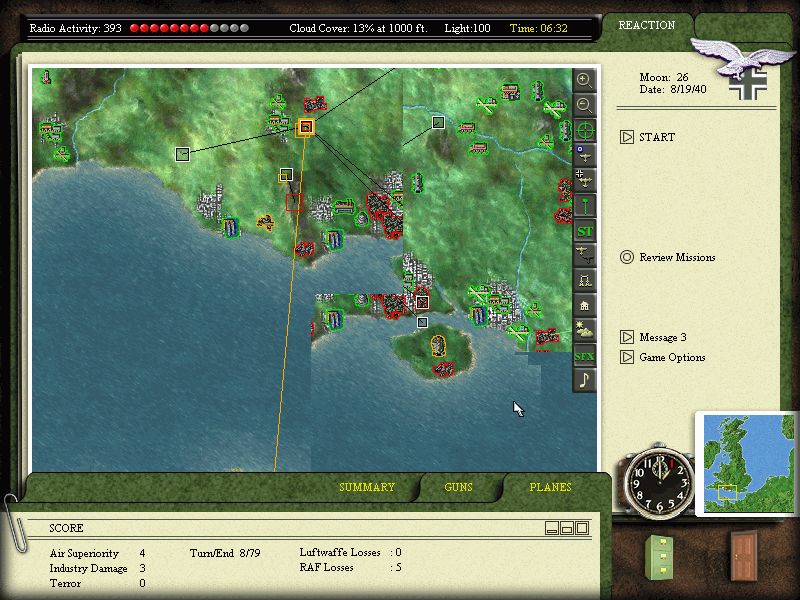Click the Date: 8/19/40 text
The width and height of the screenshot is (800, 600).
coord(673,90)
